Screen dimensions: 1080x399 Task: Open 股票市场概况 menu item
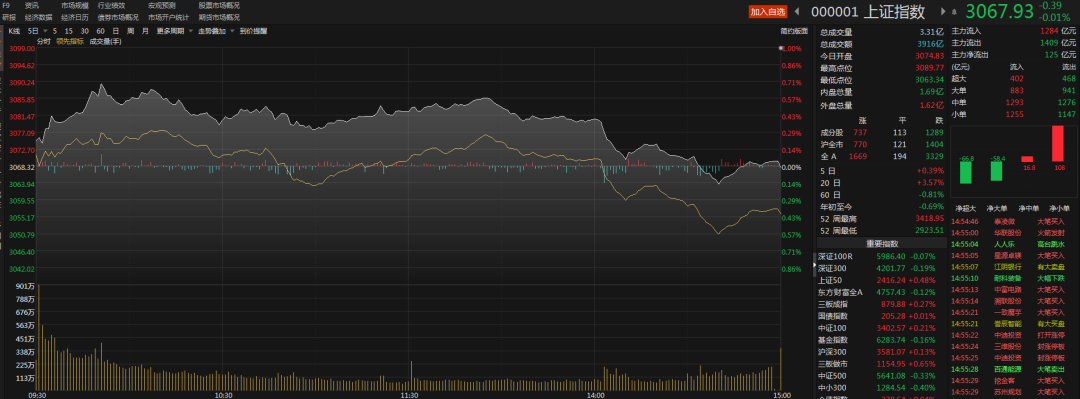[219, 6]
